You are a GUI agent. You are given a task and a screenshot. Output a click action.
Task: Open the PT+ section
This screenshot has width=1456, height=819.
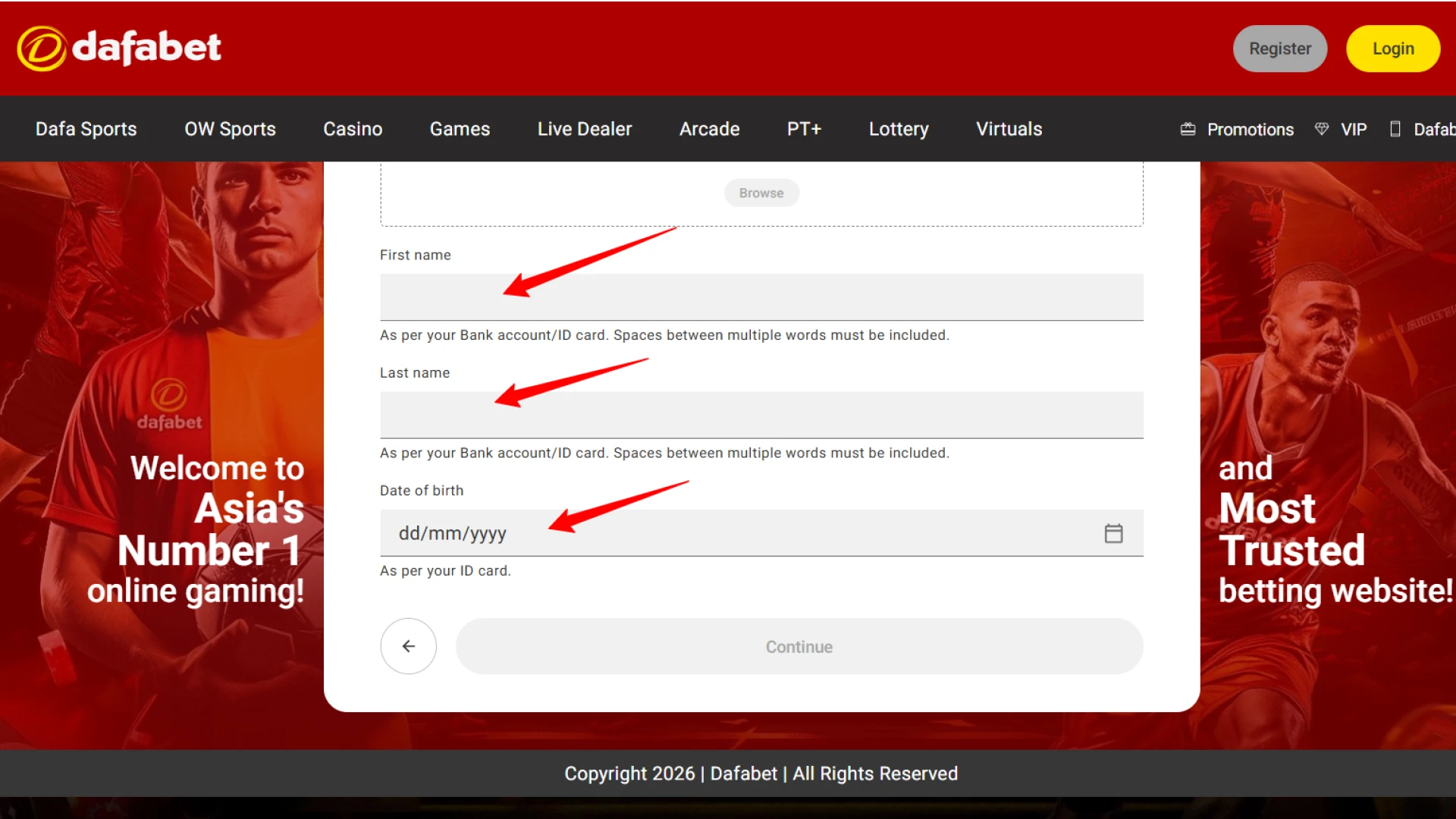804,129
